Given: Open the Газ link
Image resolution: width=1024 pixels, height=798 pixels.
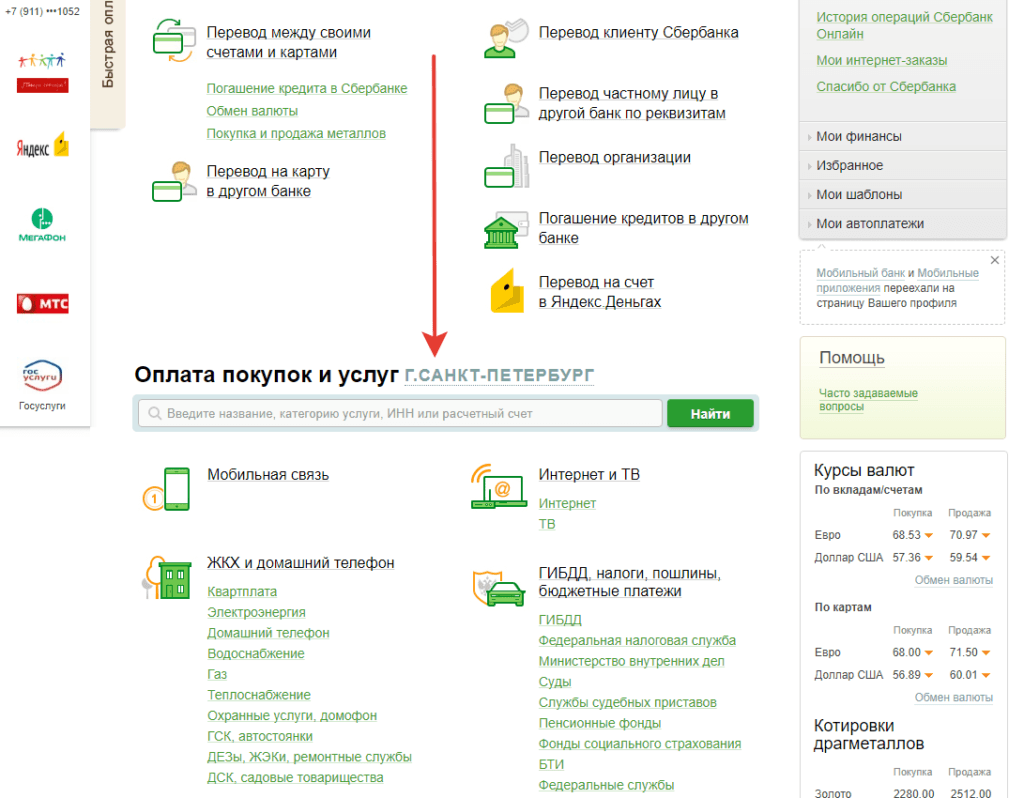Looking at the screenshot, I should point(217,674).
